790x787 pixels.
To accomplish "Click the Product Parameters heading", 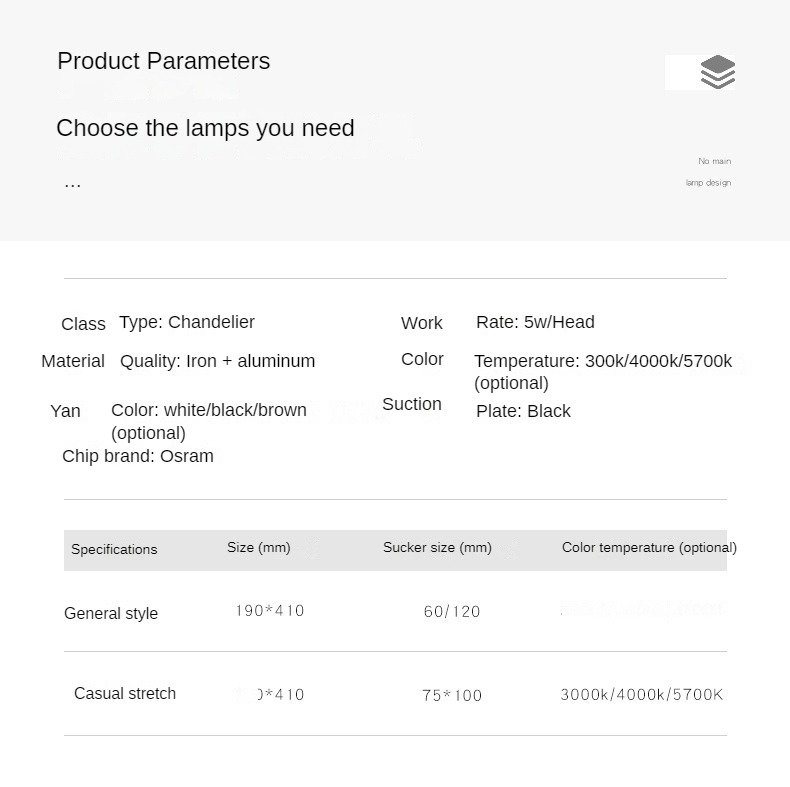I will click(x=163, y=61).
